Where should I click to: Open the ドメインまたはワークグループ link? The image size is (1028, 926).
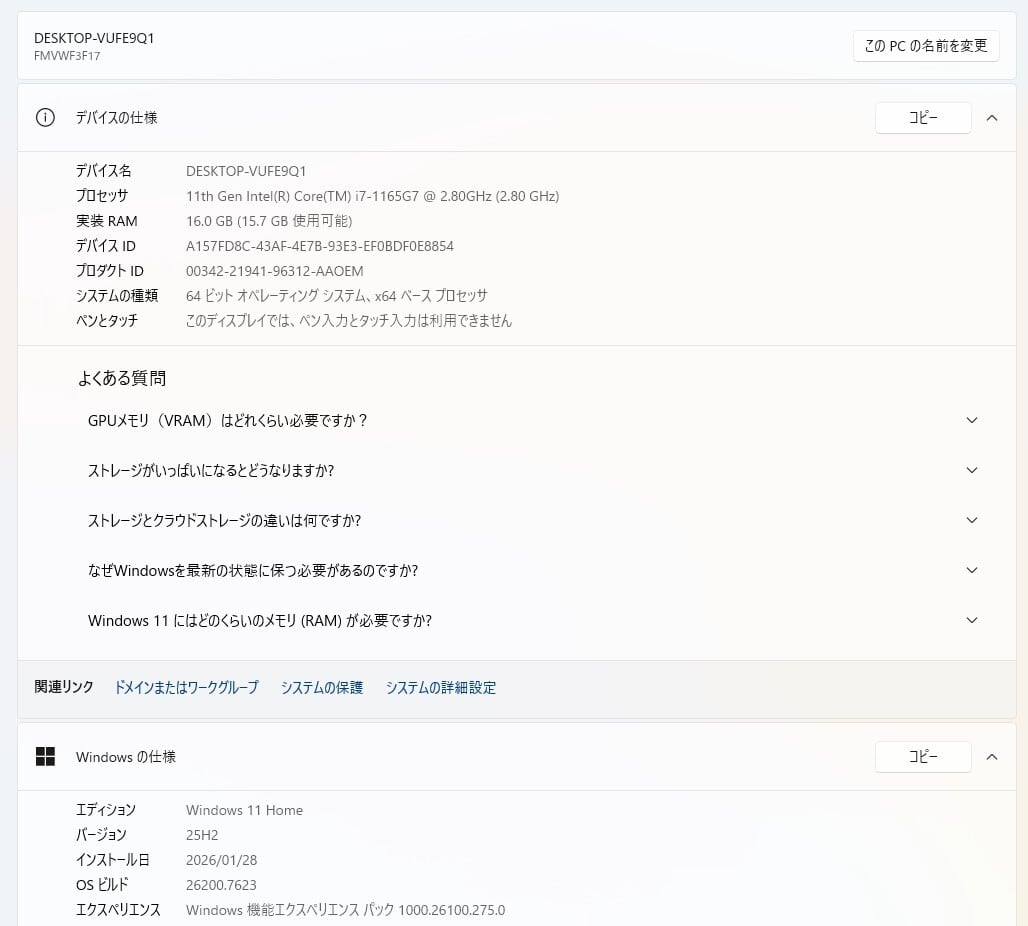[x=186, y=688]
